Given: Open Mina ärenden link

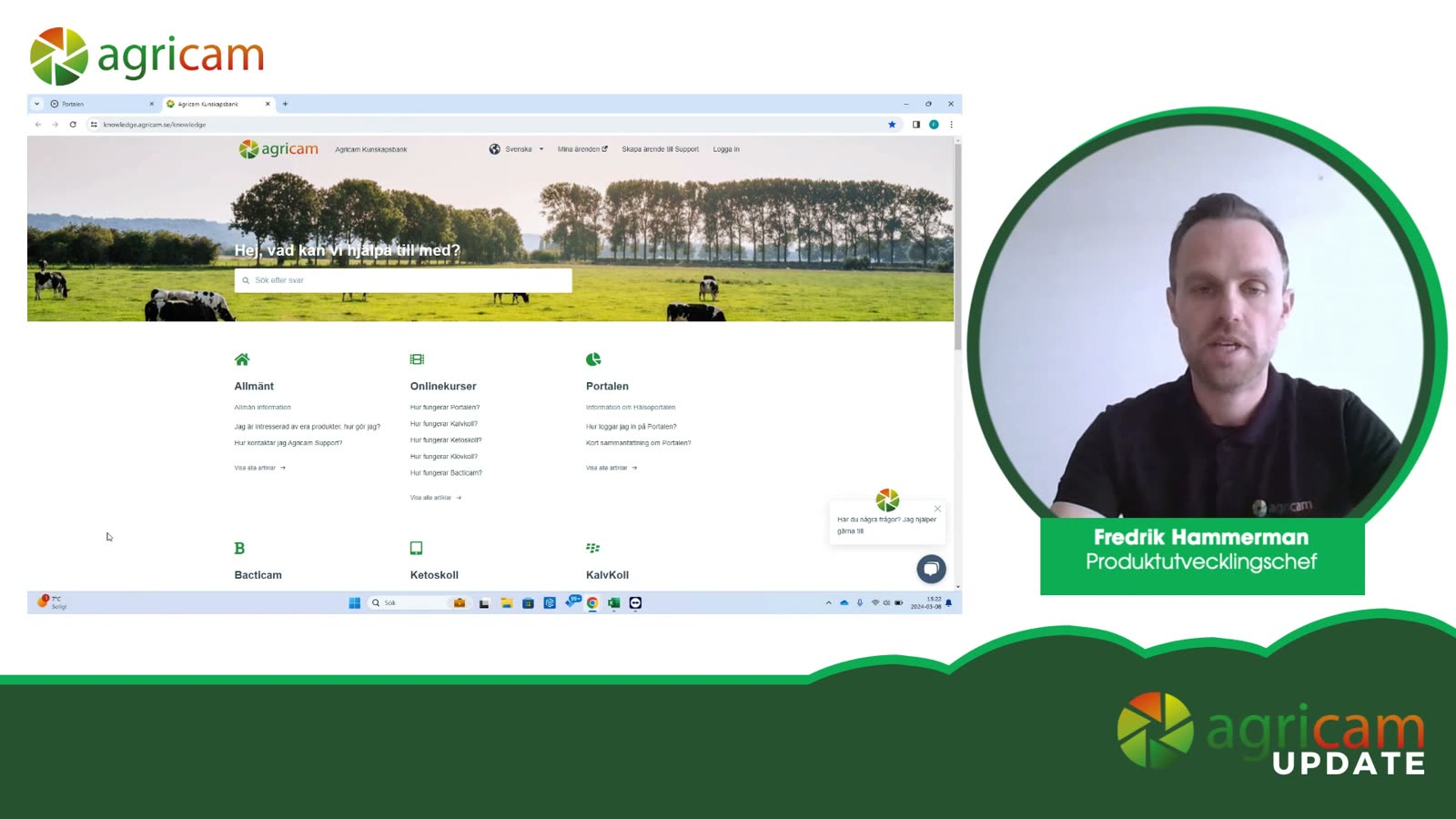Looking at the screenshot, I should pos(582,149).
